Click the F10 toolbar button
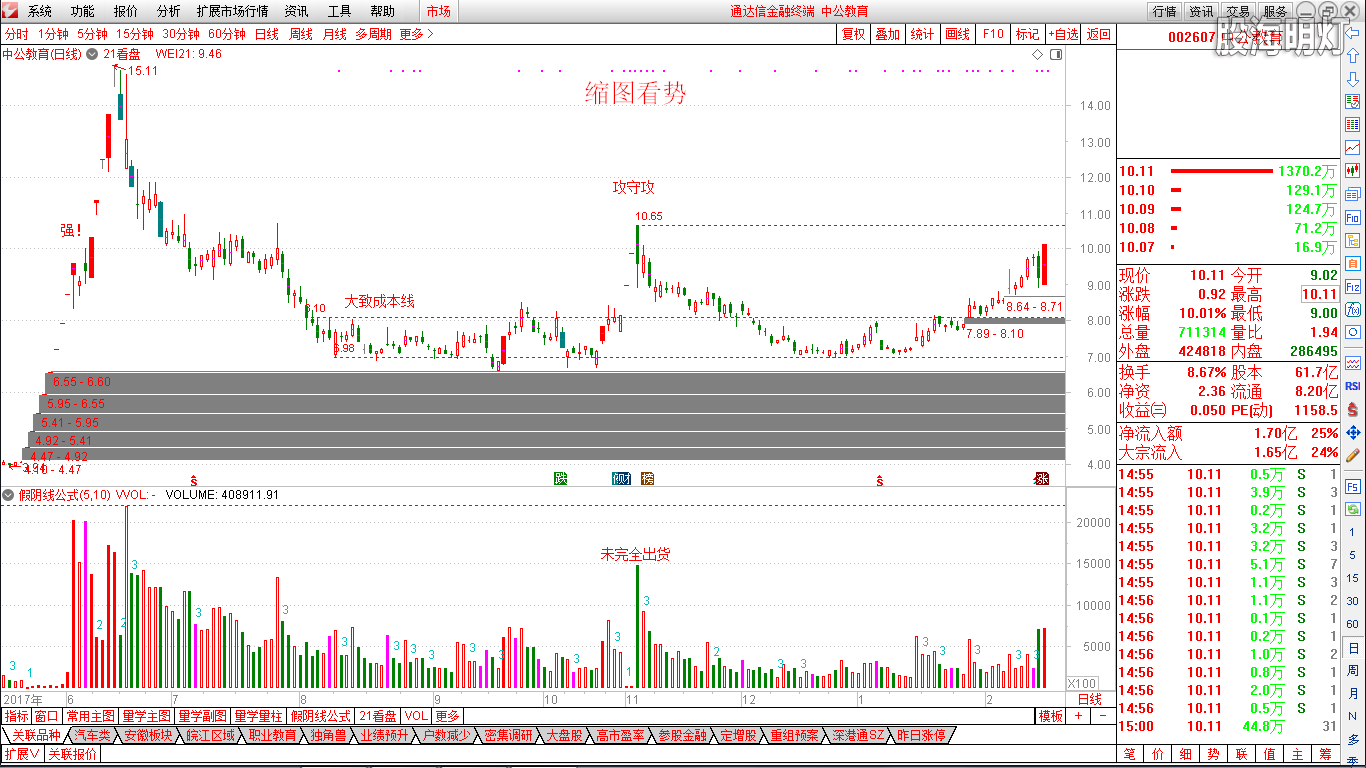Viewport: 1366px width, 768px height. tap(993, 34)
